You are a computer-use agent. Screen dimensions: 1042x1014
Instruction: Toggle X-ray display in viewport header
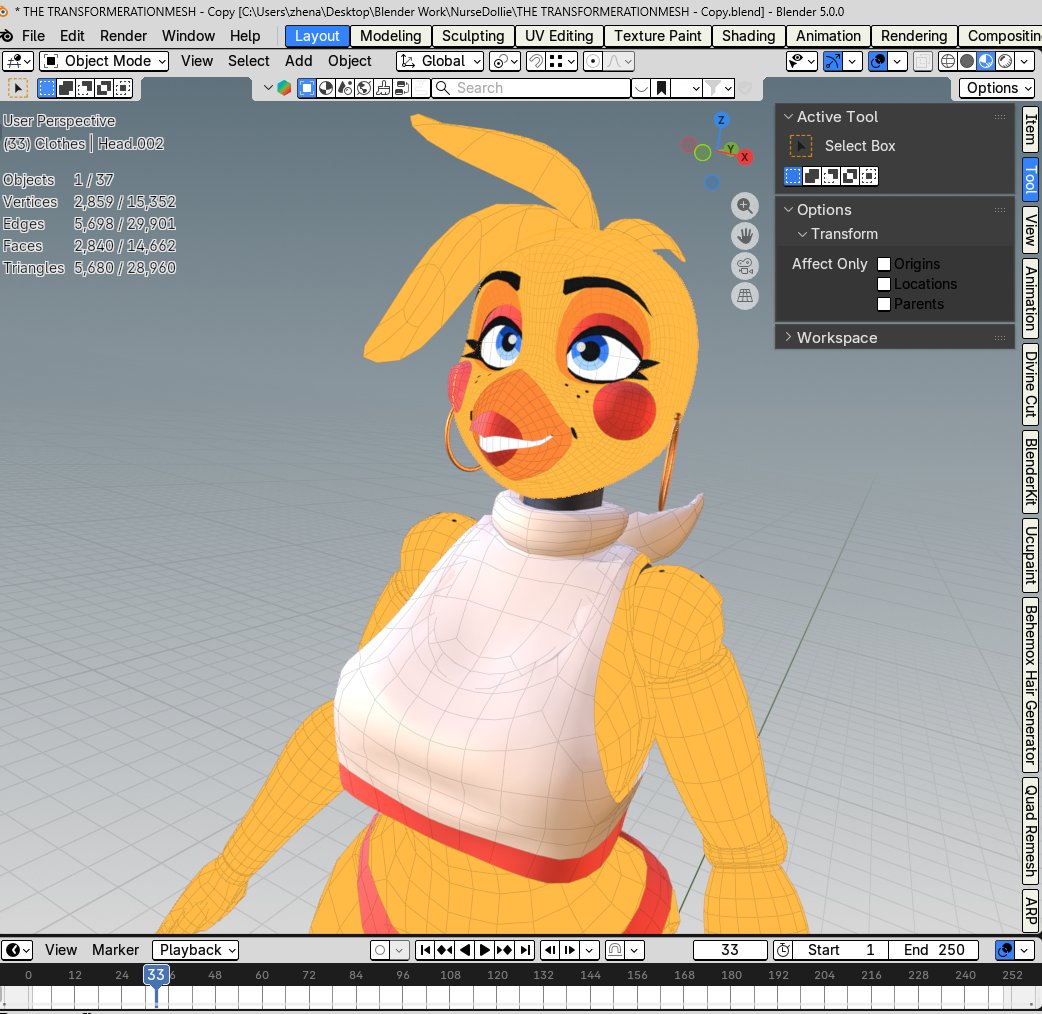point(922,61)
